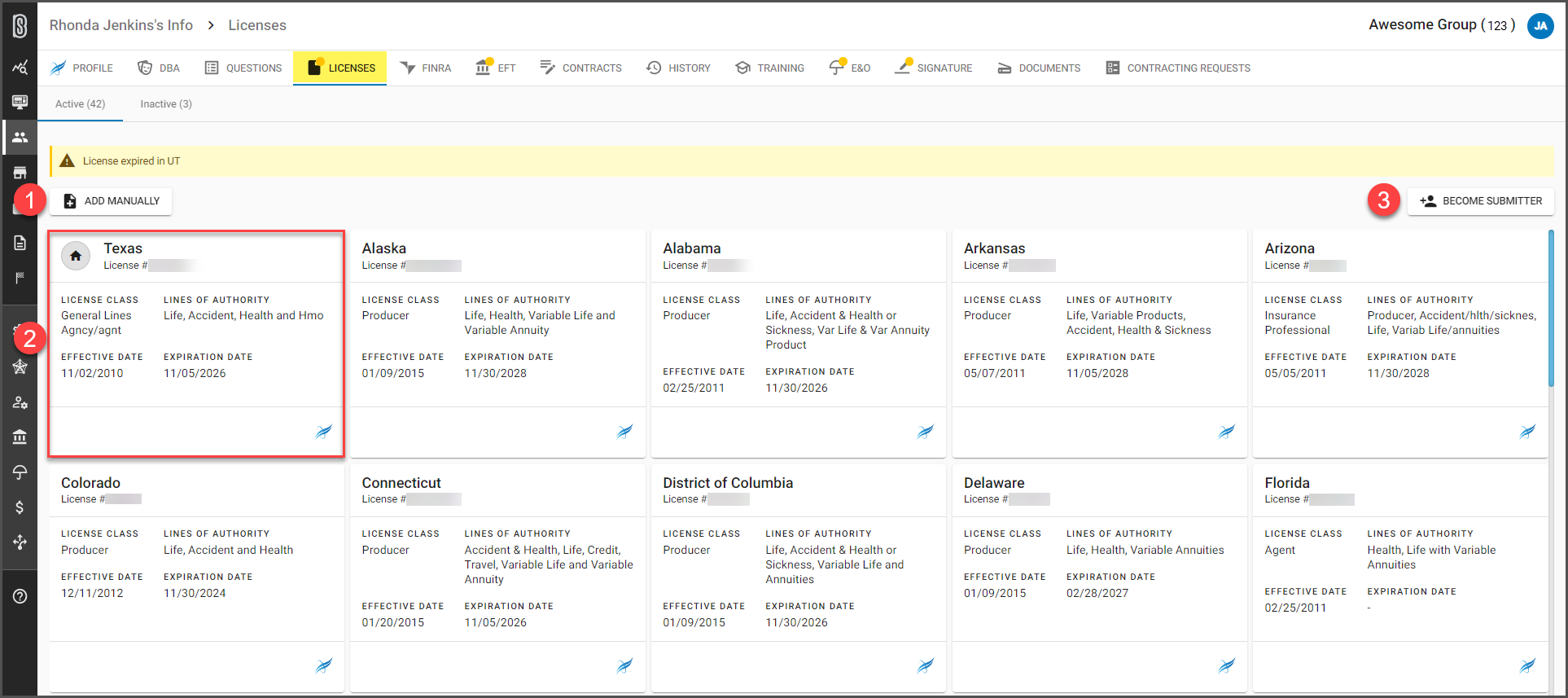Click the Florida state name
Viewport: 1568px width, 698px height.
tap(1287, 483)
